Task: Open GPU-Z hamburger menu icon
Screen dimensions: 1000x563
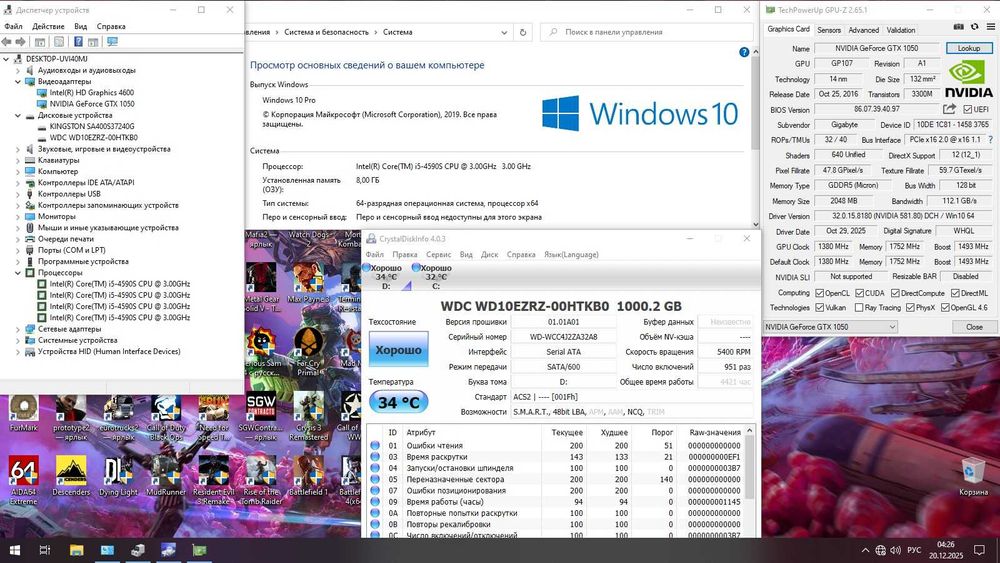Action: coord(990,27)
